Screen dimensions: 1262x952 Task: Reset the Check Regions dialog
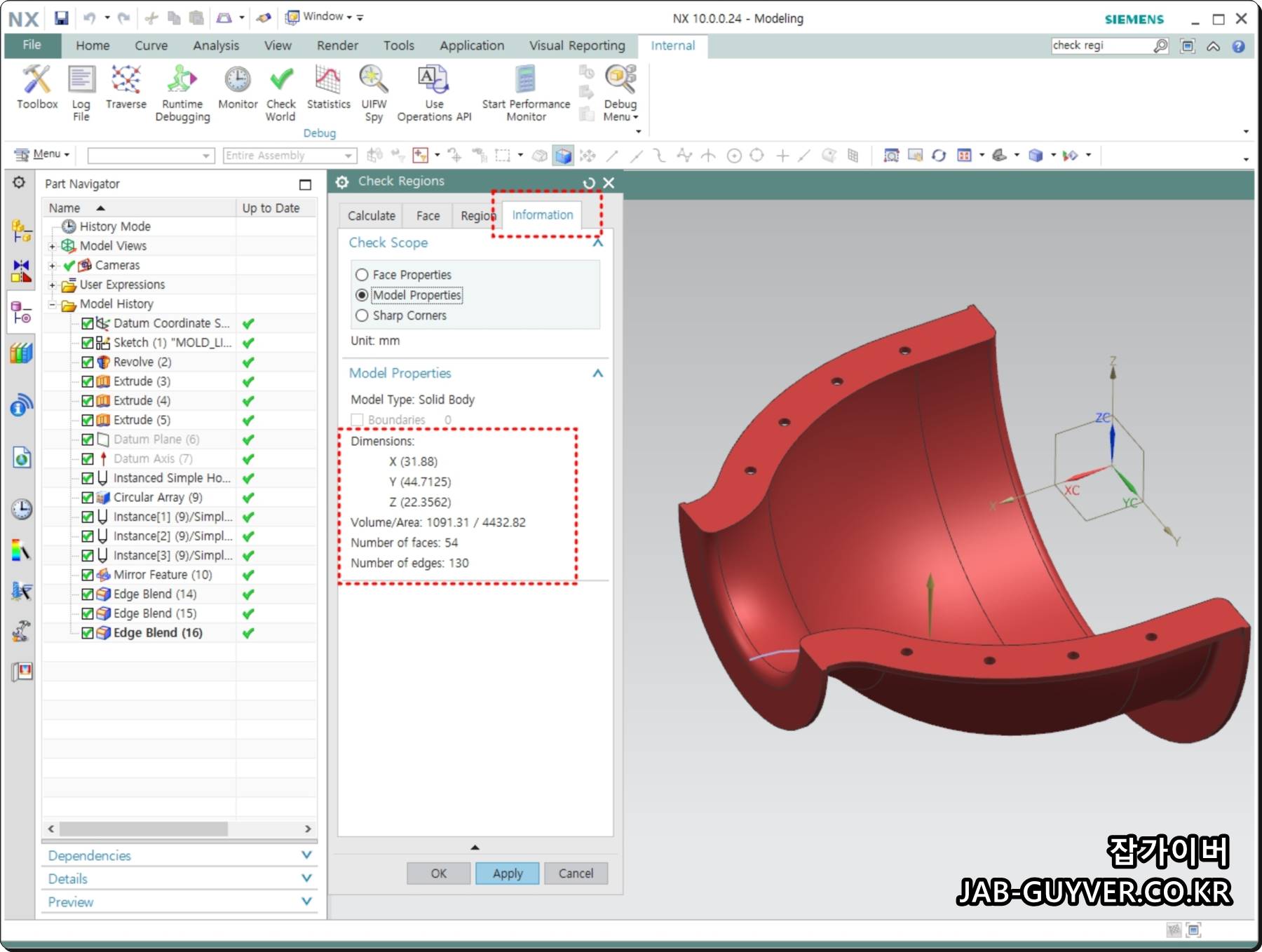click(589, 182)
